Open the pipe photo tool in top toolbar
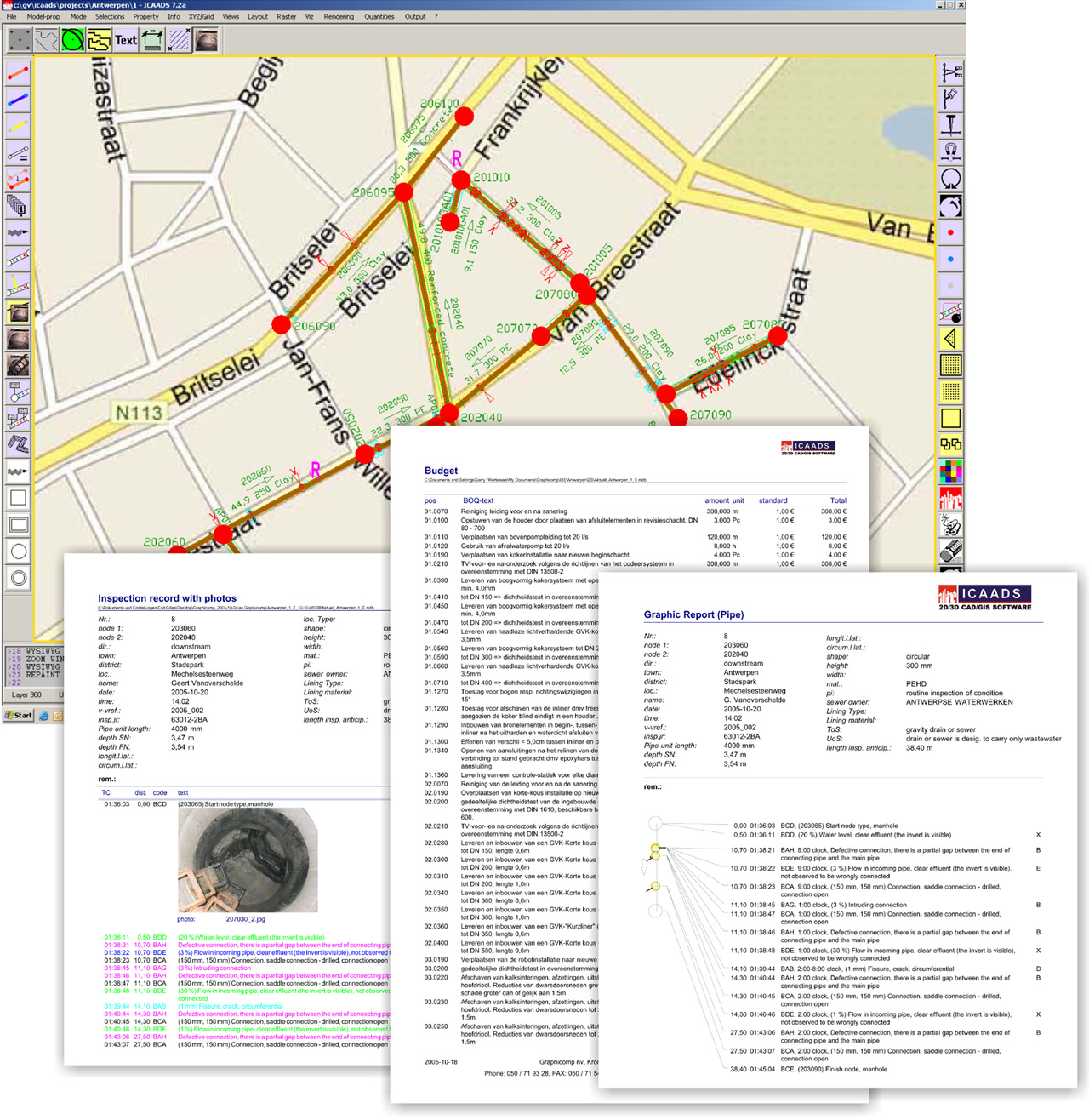 click(205, 39)
